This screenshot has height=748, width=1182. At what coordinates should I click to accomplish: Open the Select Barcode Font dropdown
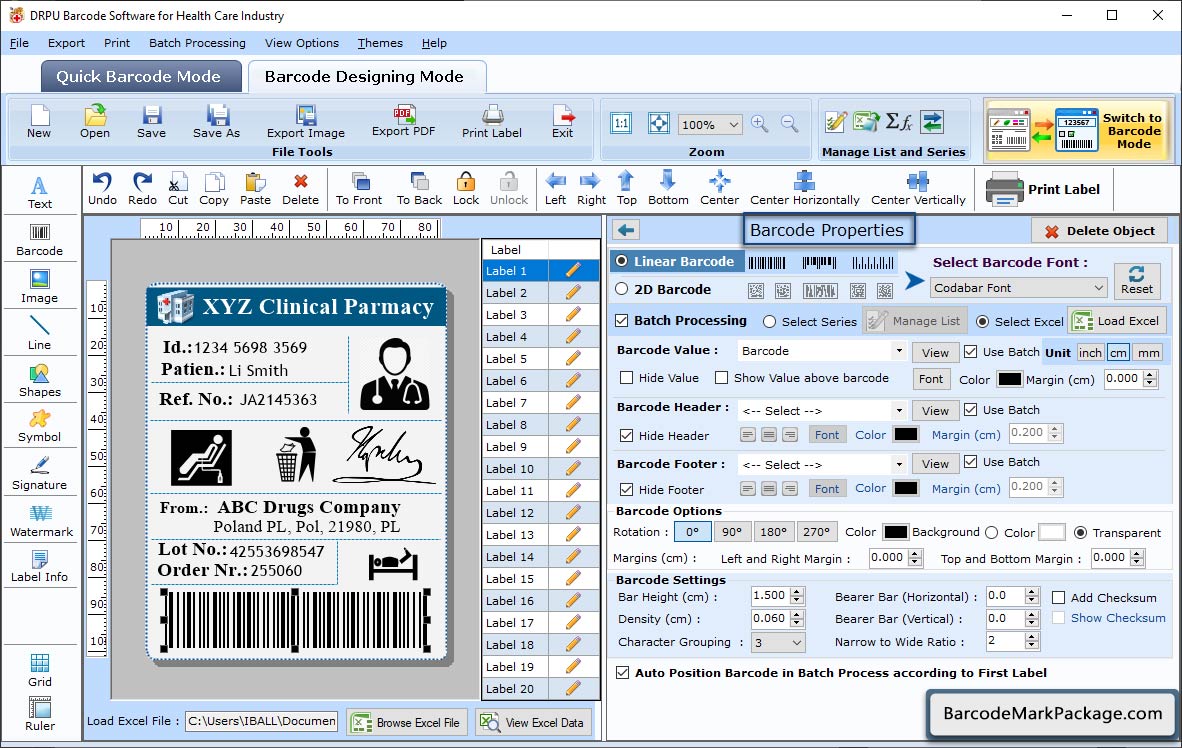pyautogui.click(x=1018, y=288)
